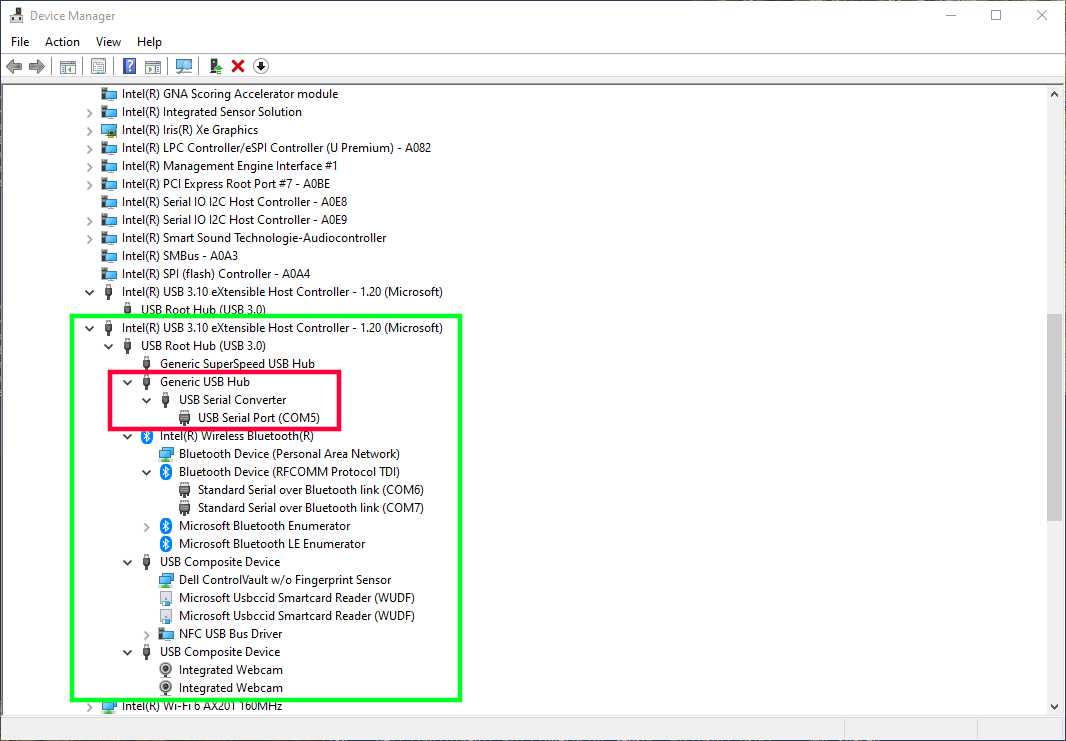Click the Help question mark icon
Screen dimensions: 1066x741
(129, 66)
